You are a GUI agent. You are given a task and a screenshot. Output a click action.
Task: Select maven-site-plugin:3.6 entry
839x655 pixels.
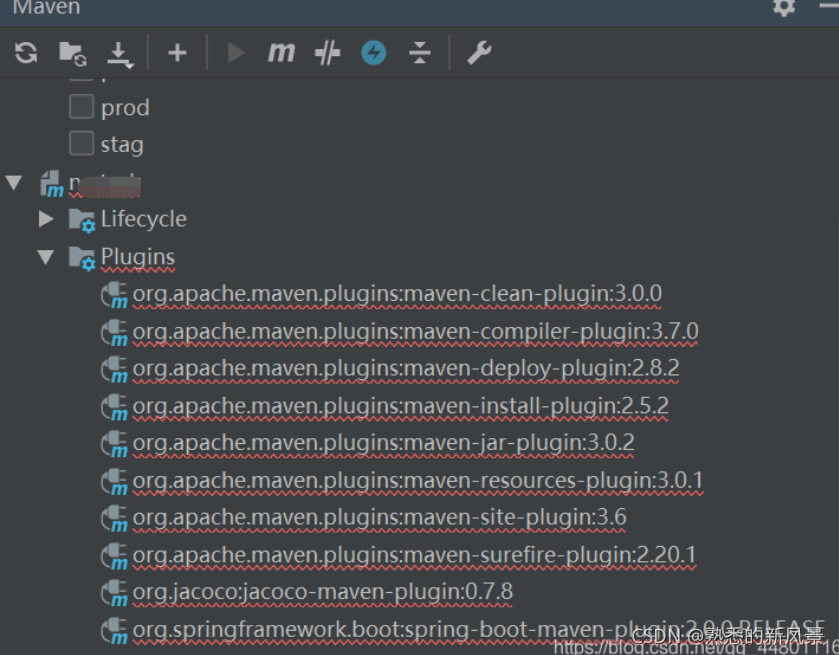[379, 517]
